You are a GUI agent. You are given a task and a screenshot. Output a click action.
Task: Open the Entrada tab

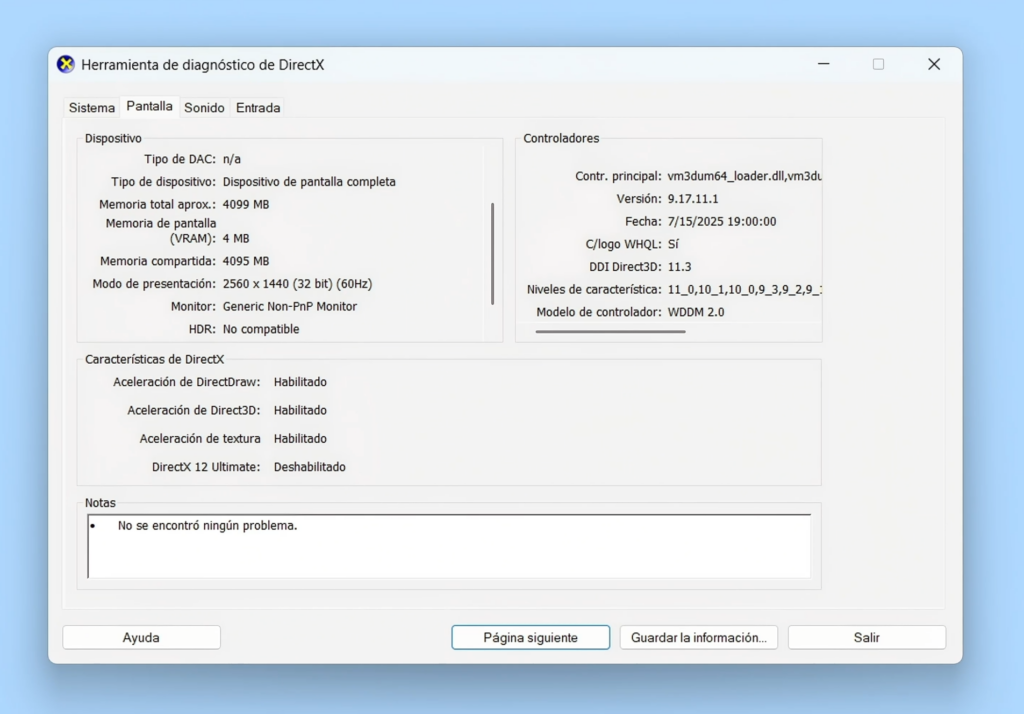tap(257, 107)
